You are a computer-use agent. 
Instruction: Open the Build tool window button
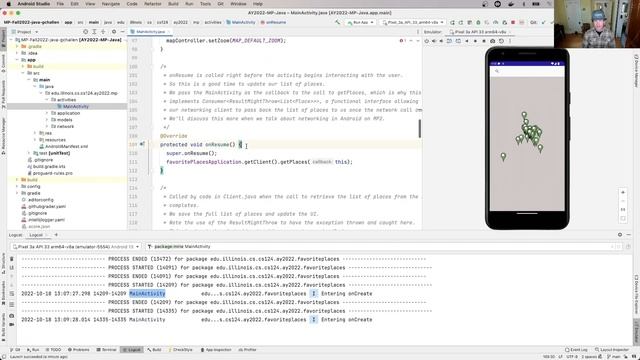pyautogui.click(x=154, y=350)
